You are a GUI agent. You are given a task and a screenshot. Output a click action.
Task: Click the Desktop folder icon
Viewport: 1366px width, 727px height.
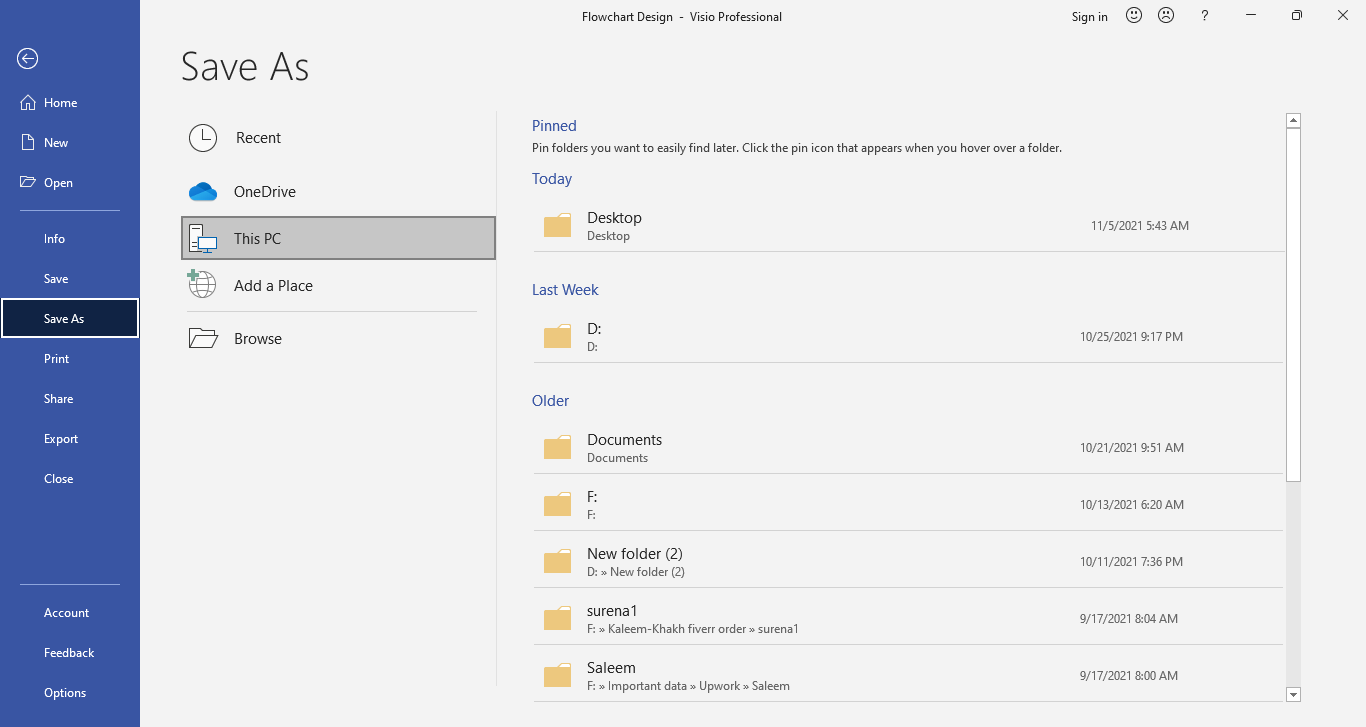[557, 225]
